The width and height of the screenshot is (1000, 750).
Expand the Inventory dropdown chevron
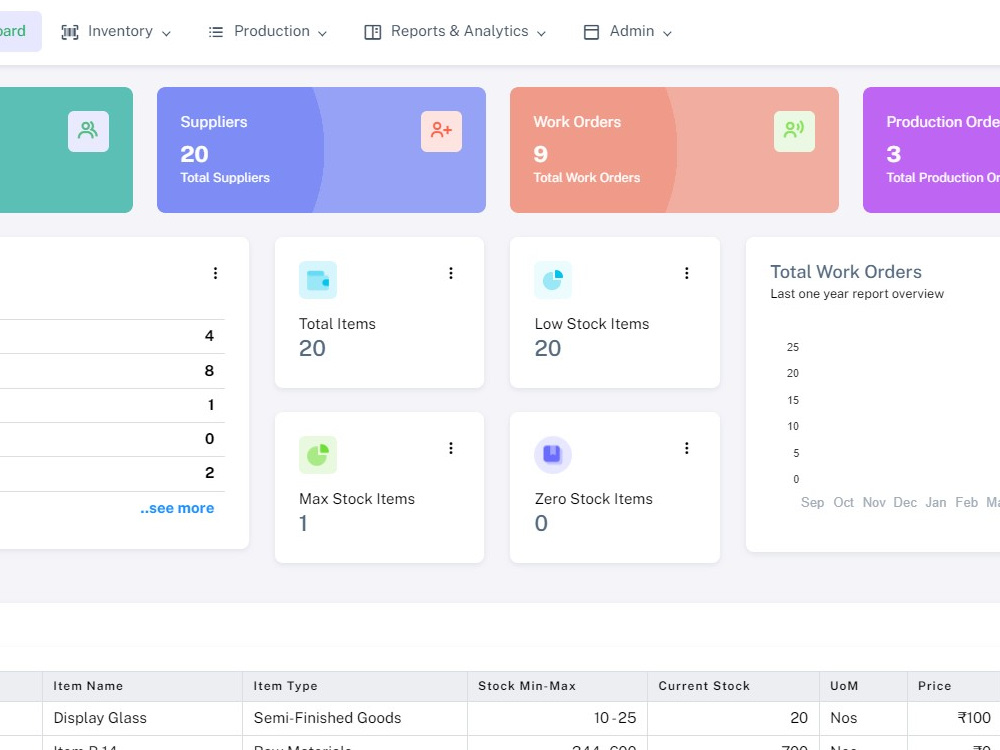[x=166, y=33]
